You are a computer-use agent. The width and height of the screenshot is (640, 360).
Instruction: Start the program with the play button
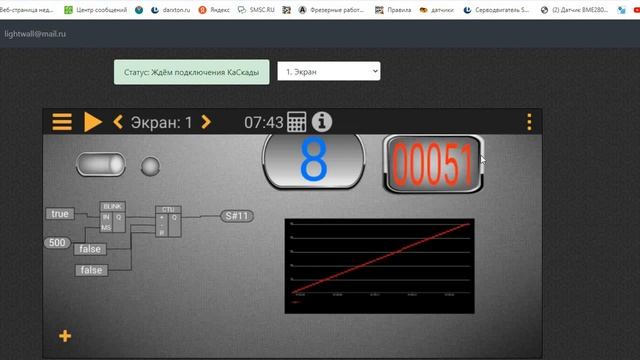(93, 122)
